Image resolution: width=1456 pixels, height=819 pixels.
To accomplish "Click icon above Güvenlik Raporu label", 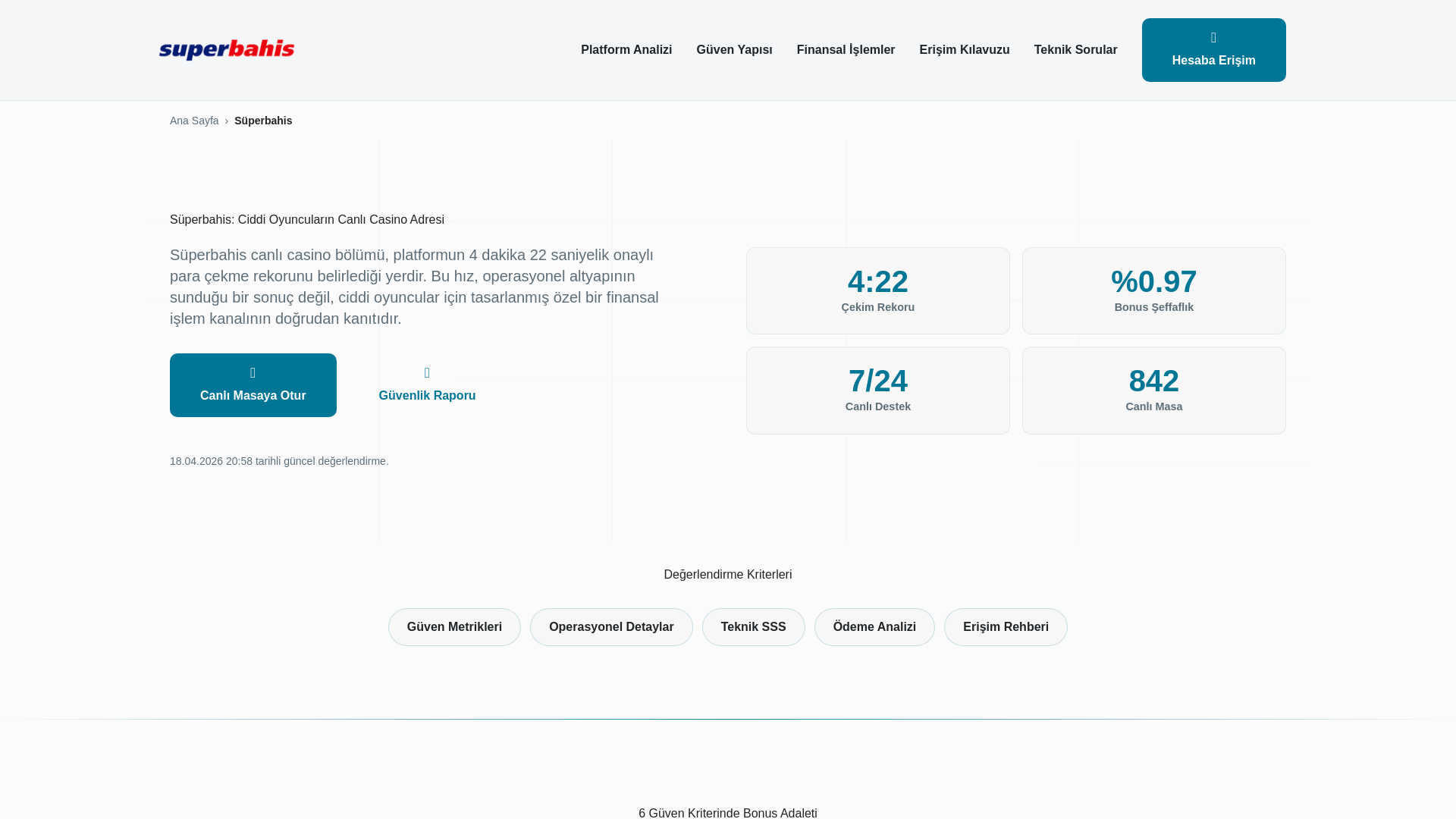I will (427, 373).
